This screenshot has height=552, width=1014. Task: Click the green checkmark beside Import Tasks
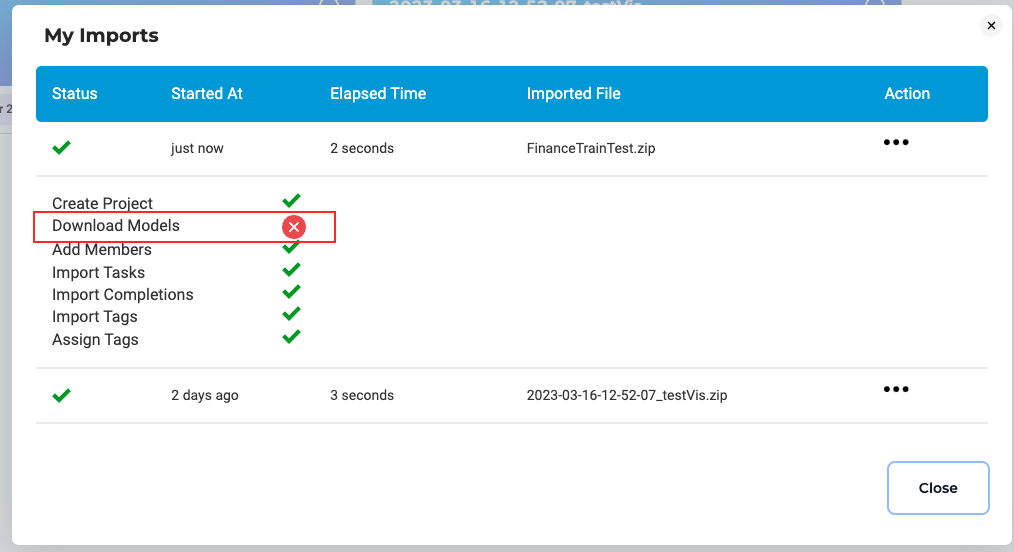(x=291, y=270)
